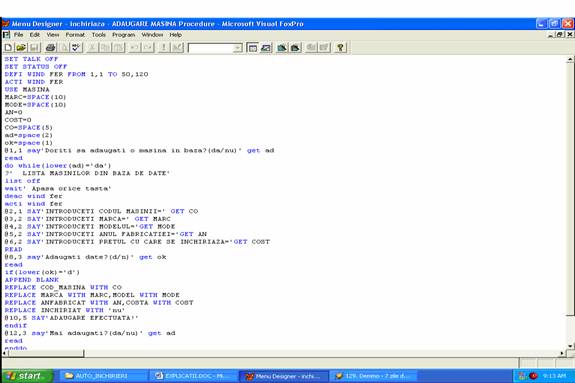Click the Form wizard toolbar icon

pyautogui.click(x=282, y=48)
